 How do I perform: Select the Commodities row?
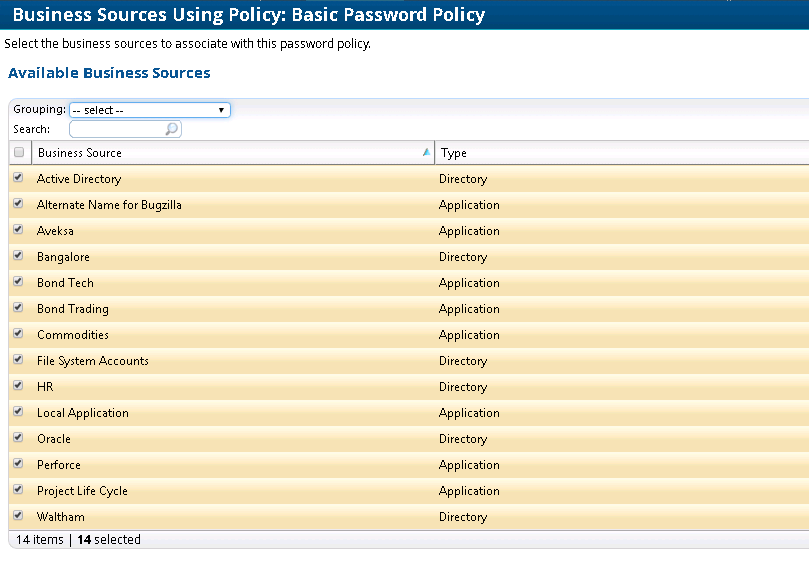(73, 335)
